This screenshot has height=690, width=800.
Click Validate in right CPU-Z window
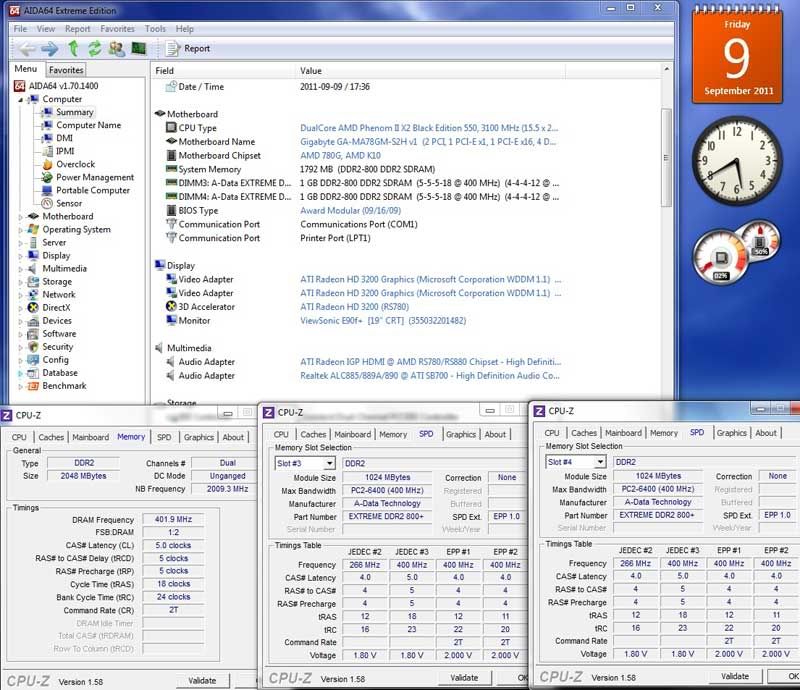735,676
